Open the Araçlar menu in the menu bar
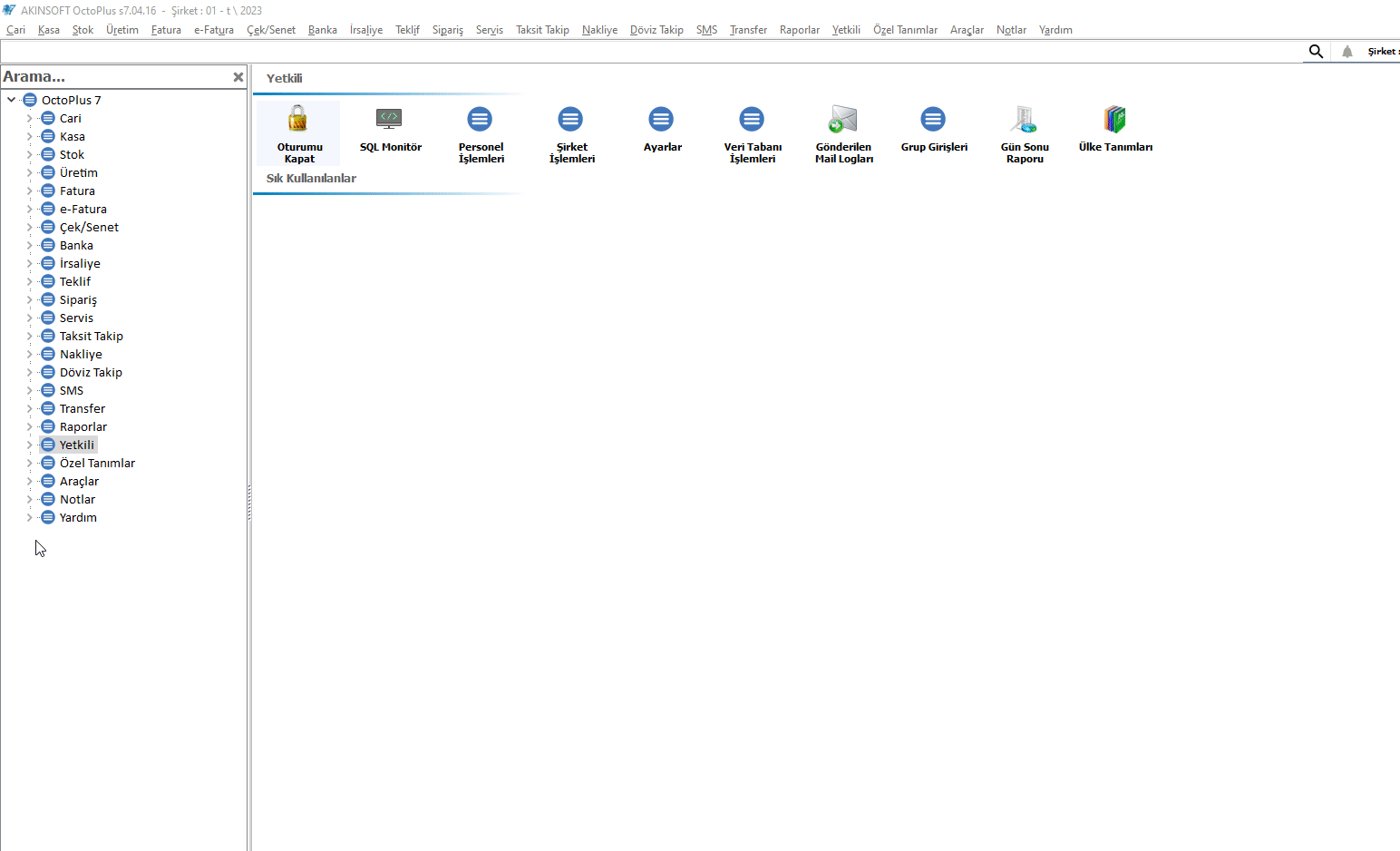The height and width of the screenshot is (851, 1400). pos(967,30)
